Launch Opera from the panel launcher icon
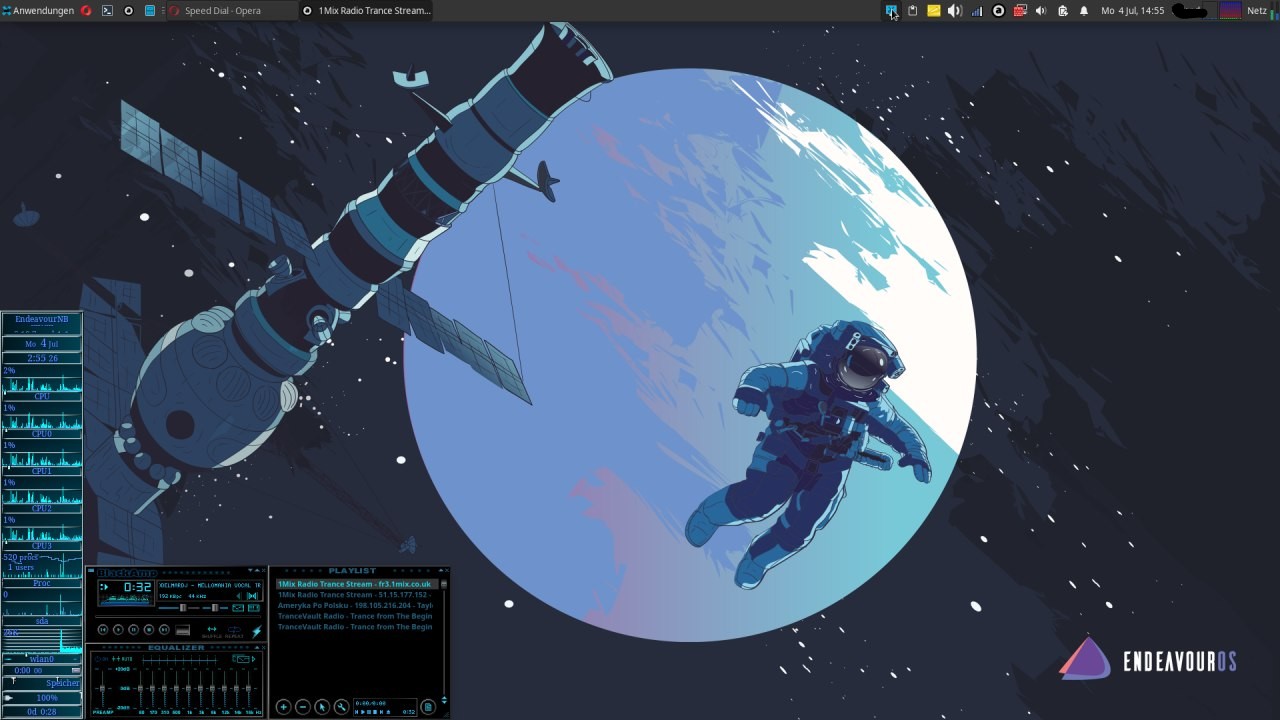Screen dimensions: 1280x720 point(86,11)
